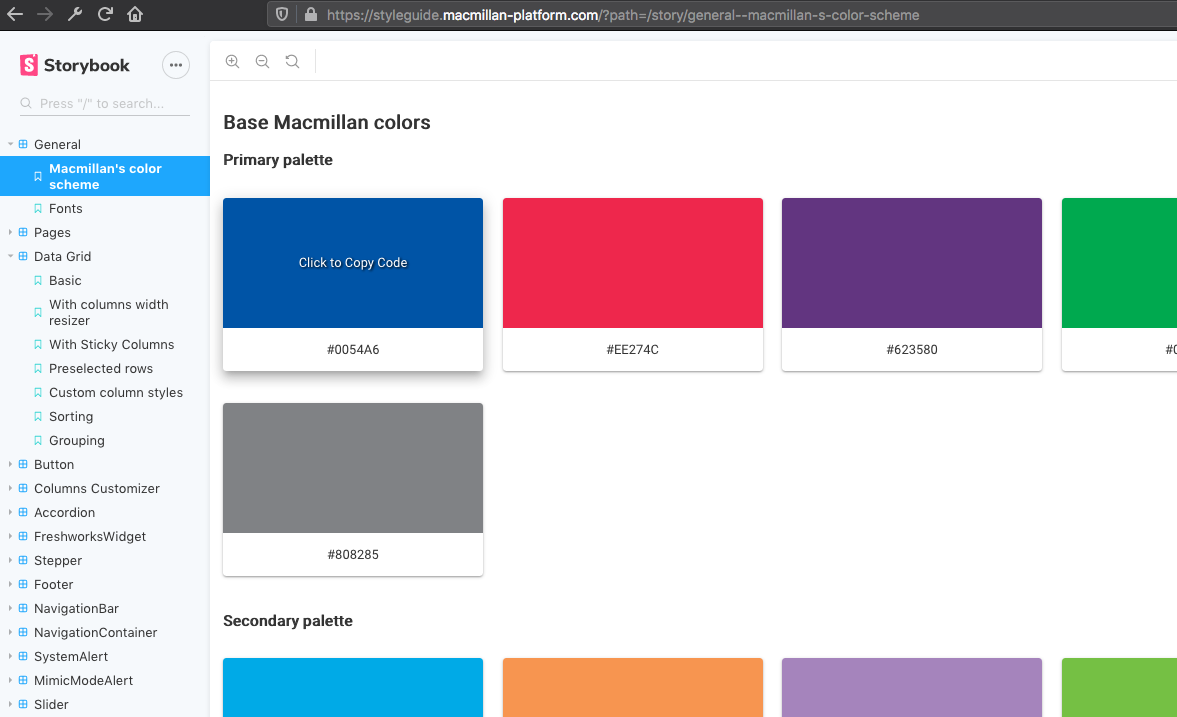Open the developer tools wrench icon
This screenshot has height=717, width=1177.
click(75, 14)
